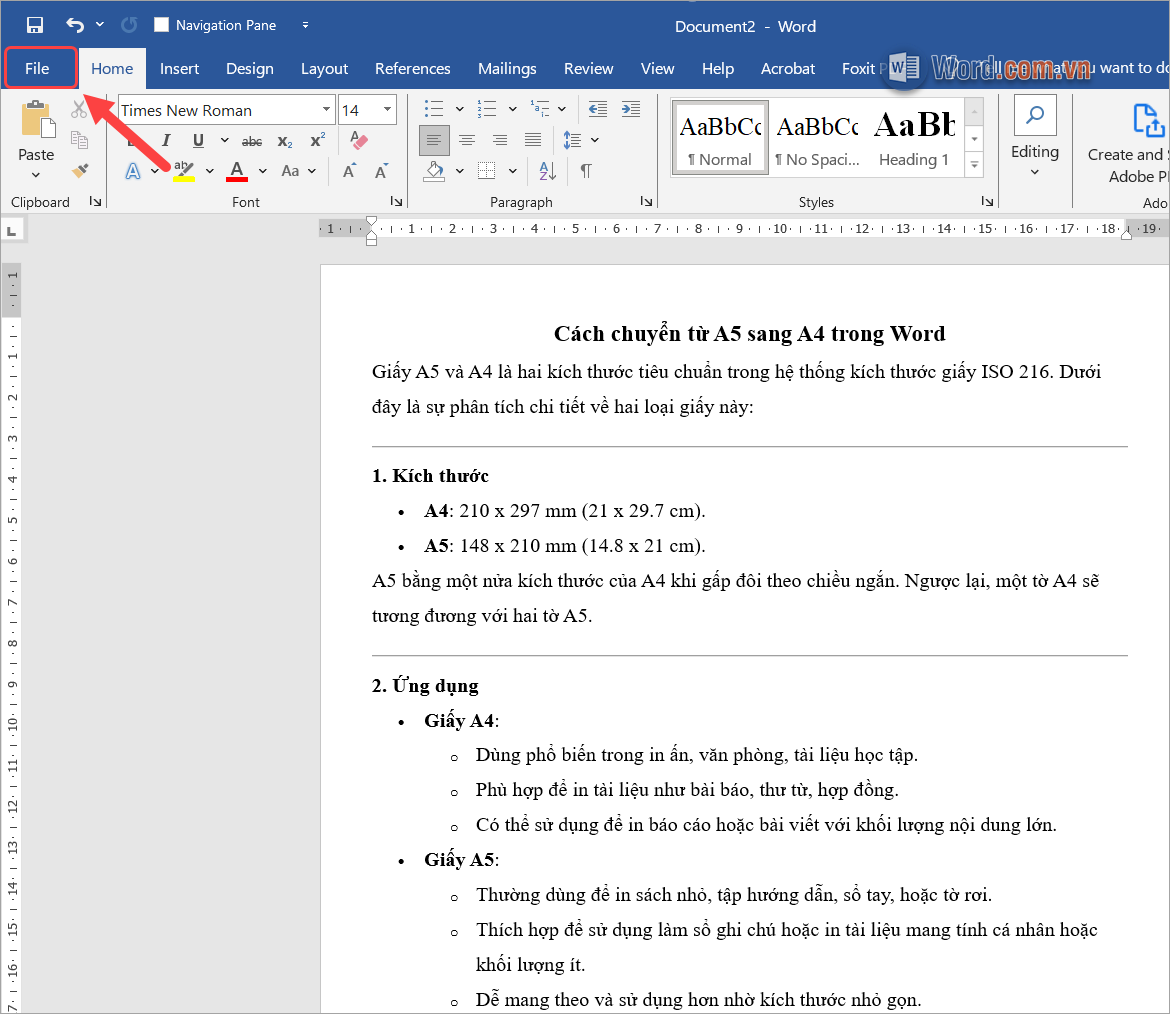Decrease paragraph indent
The height and width of the screenshot is (1014, 1170).
[x=598, y=109]
